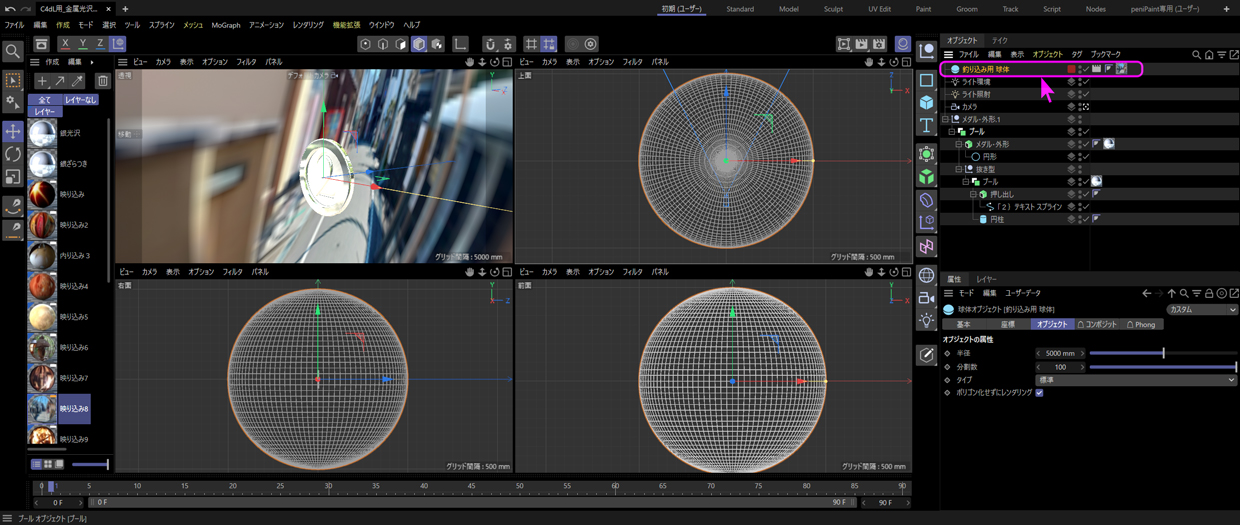Adjust the 半径 radius slider
The image size is (1240, 525).
pos(1162,353)
